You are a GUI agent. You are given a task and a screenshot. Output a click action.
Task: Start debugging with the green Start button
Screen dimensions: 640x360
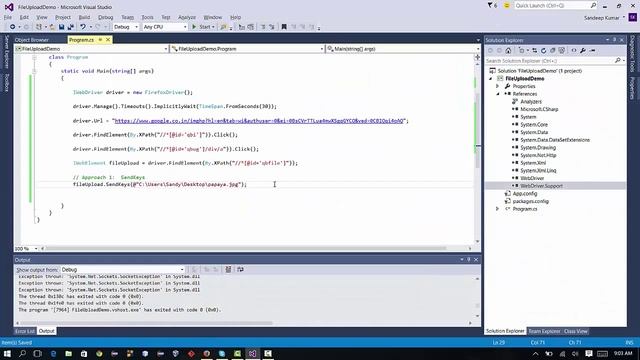tap(203, 27)
